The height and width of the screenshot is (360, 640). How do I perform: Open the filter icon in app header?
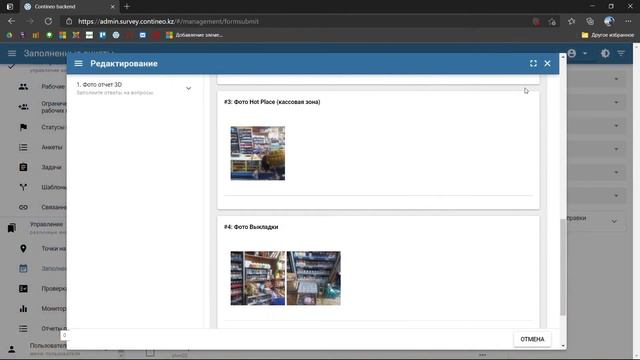tap(621, 53)
